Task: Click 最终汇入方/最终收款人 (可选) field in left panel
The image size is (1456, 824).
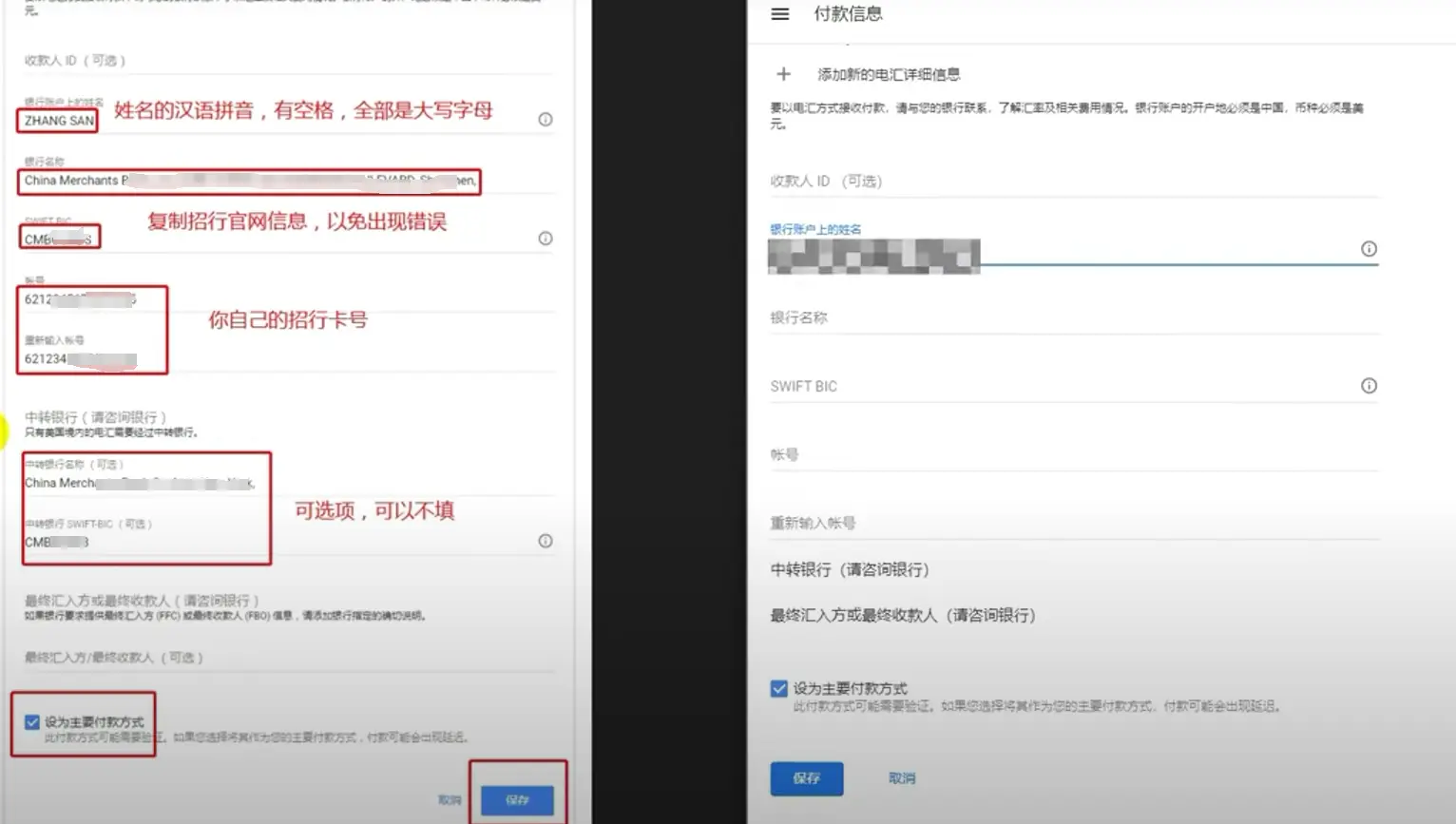Action: (290, 658)
